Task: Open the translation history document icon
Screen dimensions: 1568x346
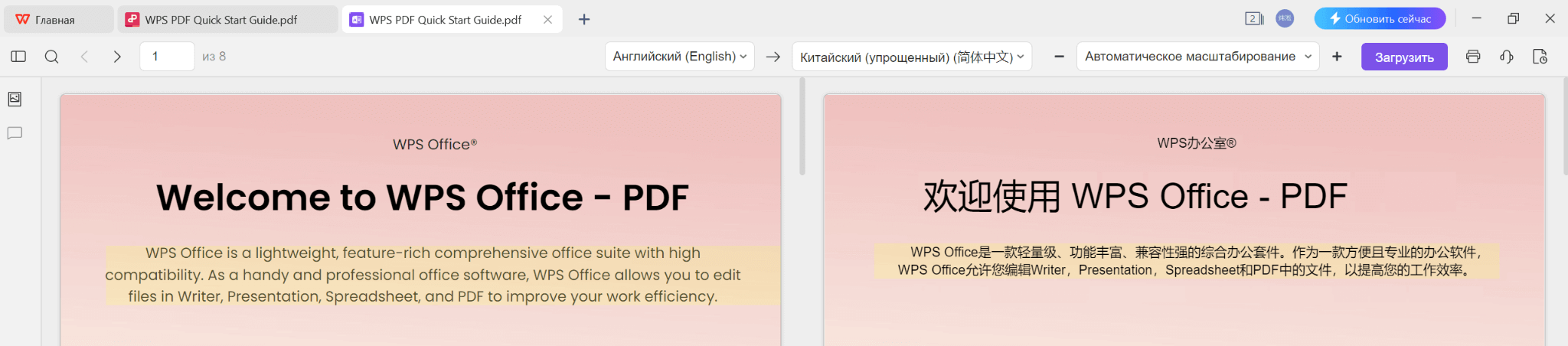Action: 1540,57
